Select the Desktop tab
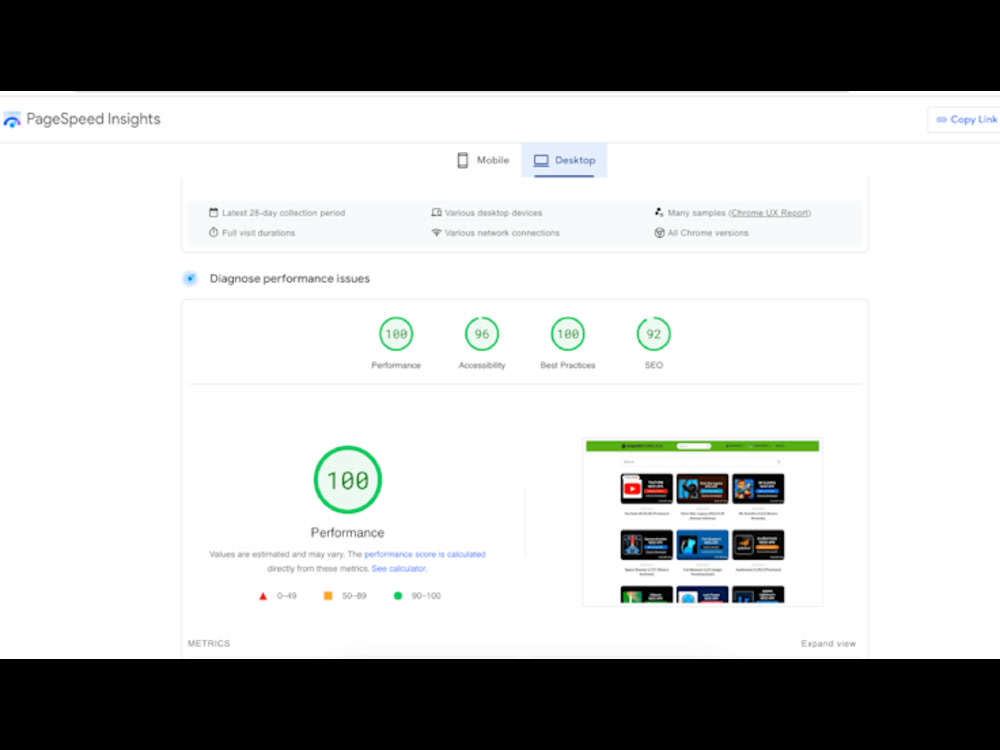1000x750 pixels. click(x=564, y=160)
